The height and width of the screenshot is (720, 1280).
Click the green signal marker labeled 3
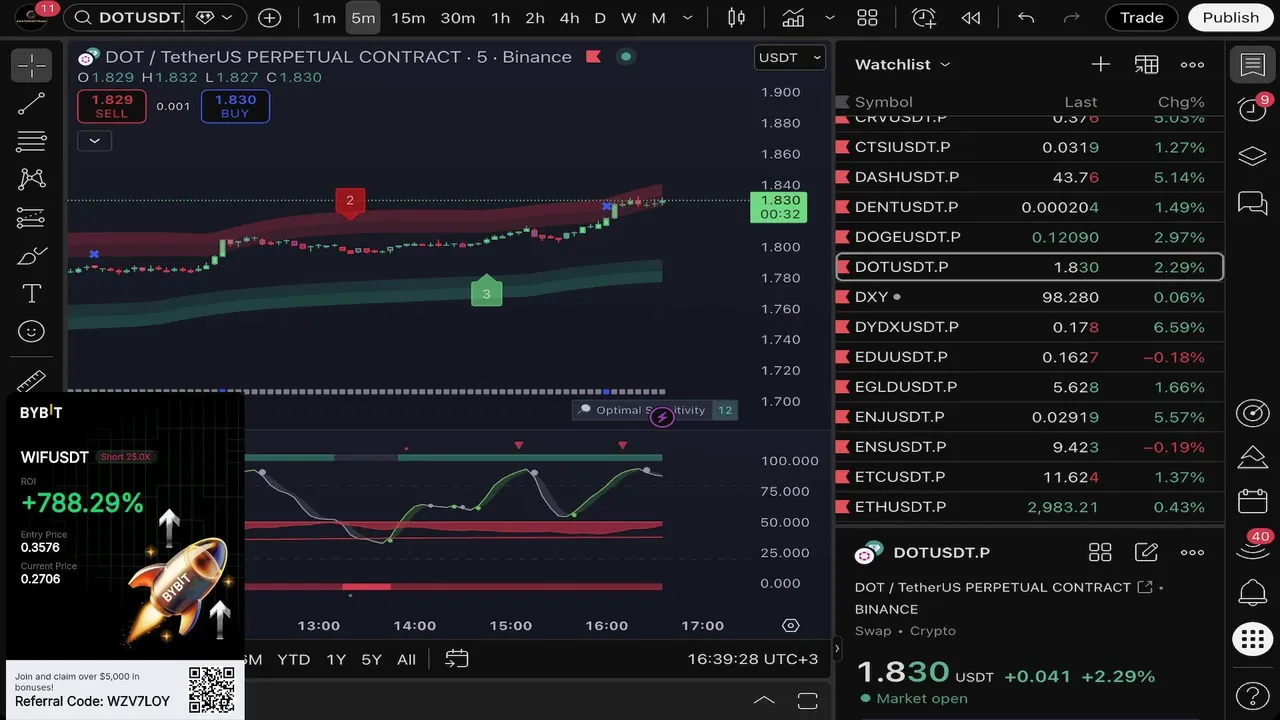coord(487,292)
